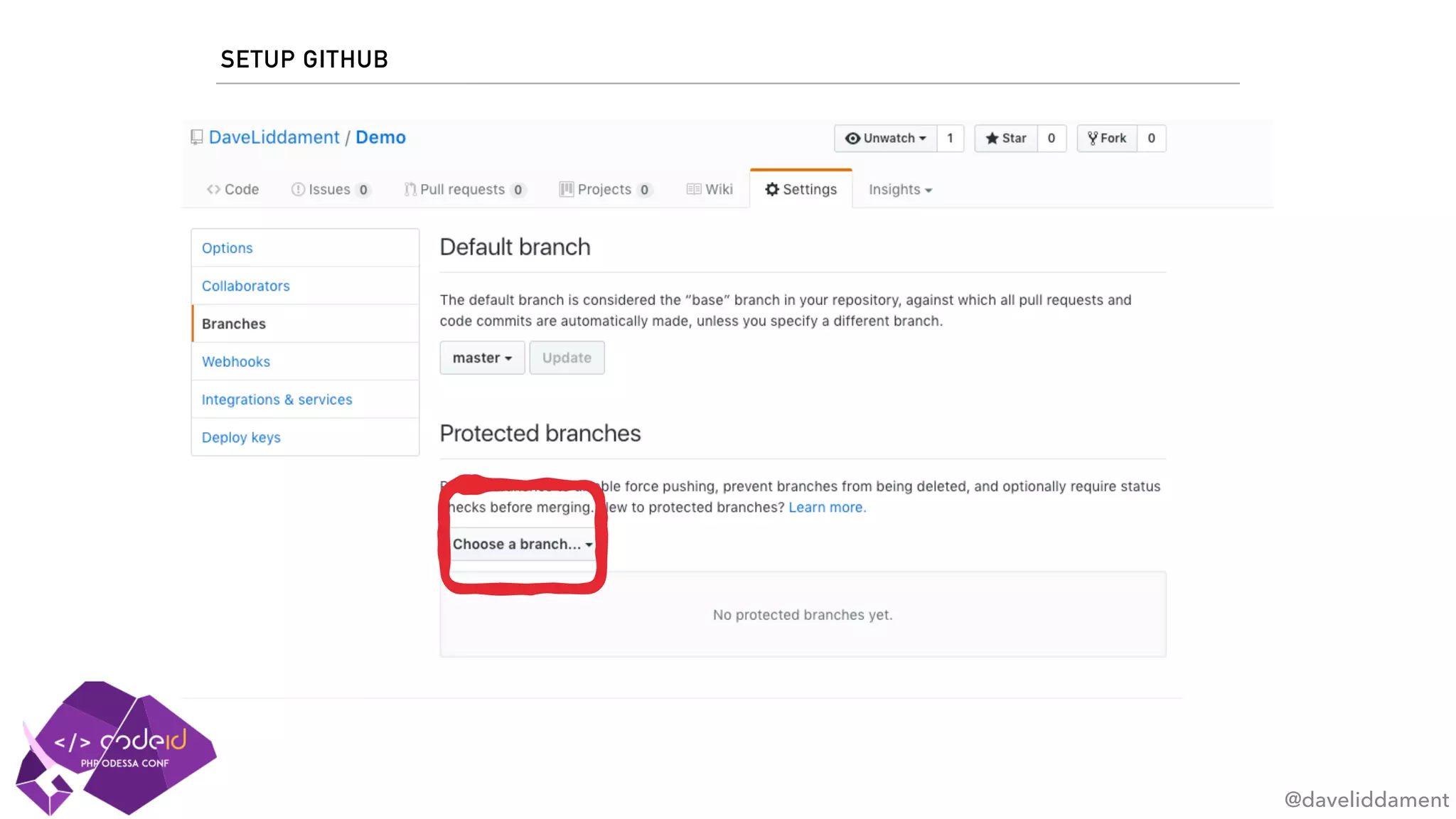Click the watchers count 1
This screenshot has height=819, width=1456.
(950, 138)
